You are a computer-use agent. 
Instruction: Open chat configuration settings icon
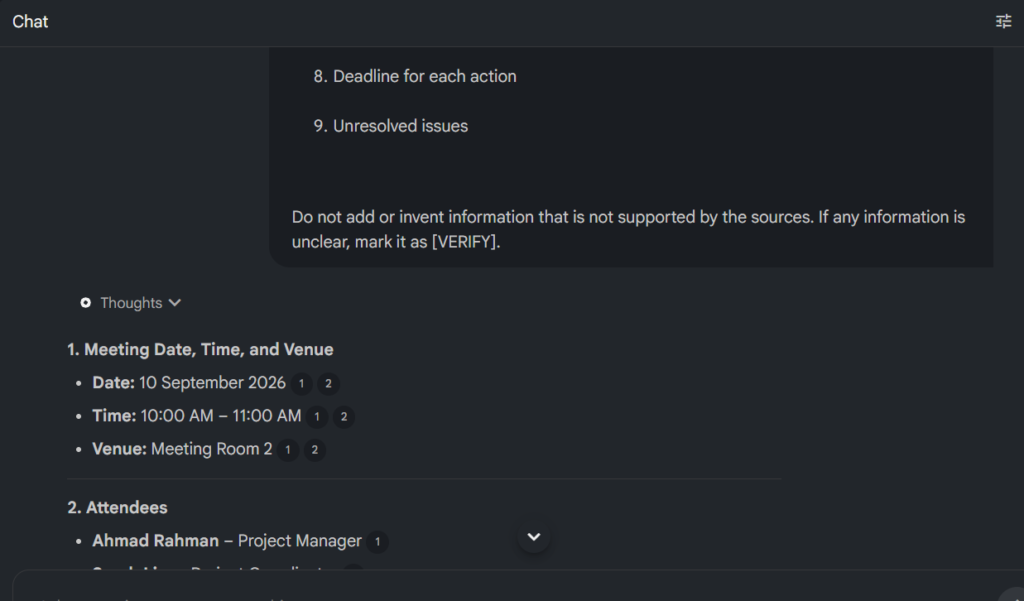tap(1003, 22)
